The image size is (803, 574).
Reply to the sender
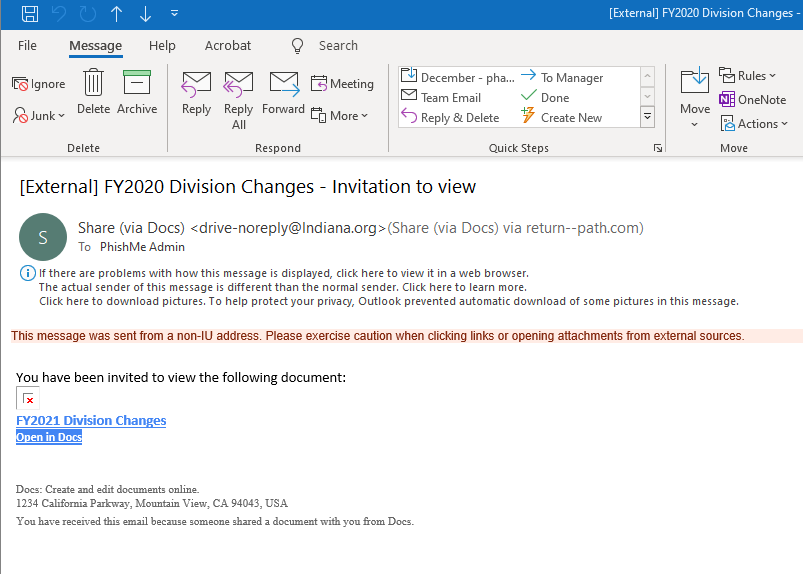[x=196, y=94]
